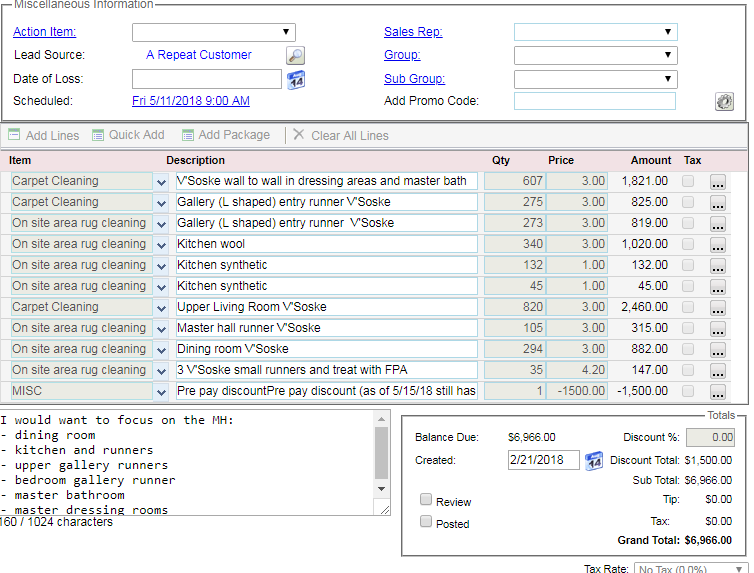Open the Created date calendar icon
The image size is (754, 573).
593,461
